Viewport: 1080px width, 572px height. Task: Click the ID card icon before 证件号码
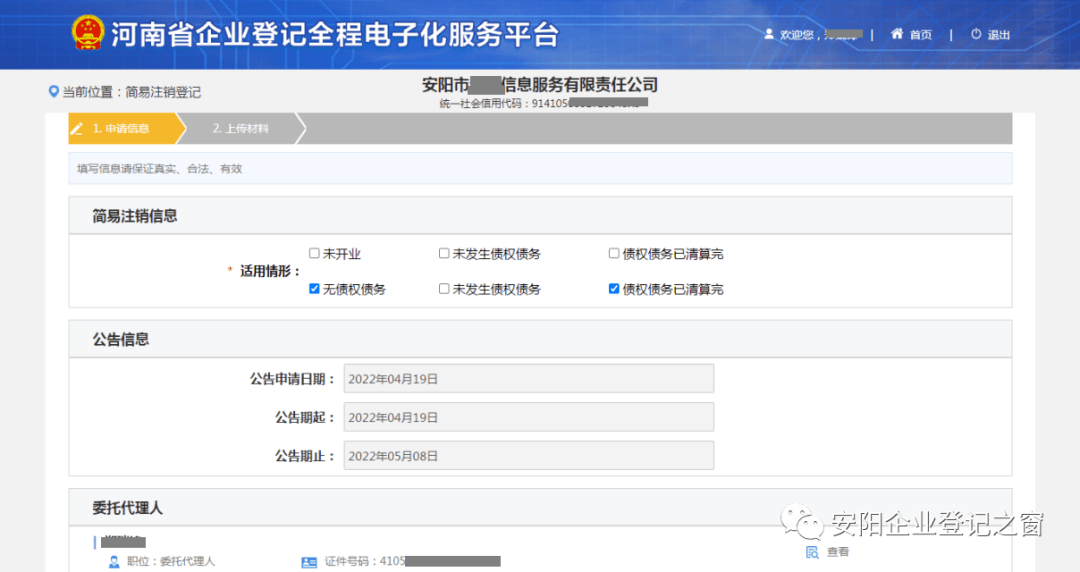(x=309, y=562)
